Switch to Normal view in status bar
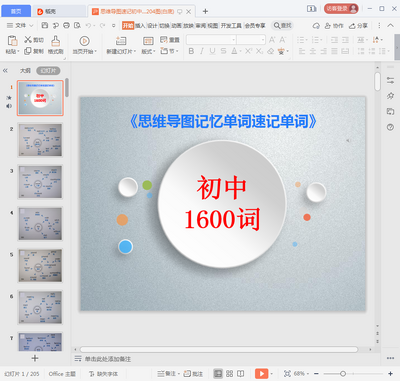Screen dimensions: 400x381 pyautogui.click(x=218, y=374)
